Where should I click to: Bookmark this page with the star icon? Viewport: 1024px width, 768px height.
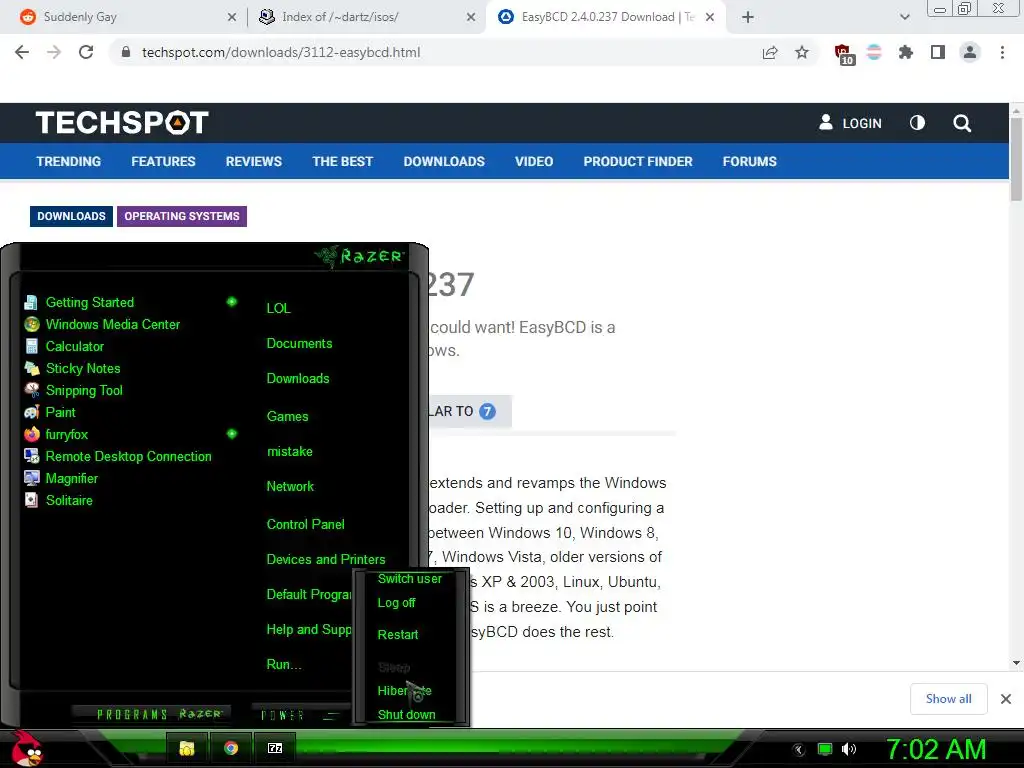point(802,52)
